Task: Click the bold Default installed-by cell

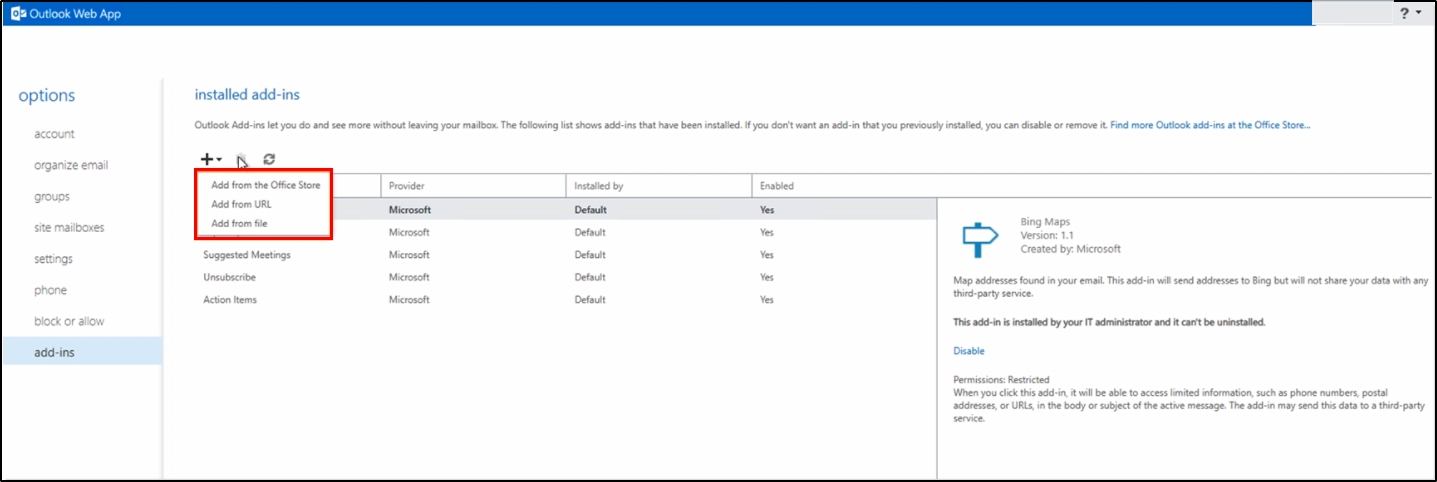Action: 591,210
